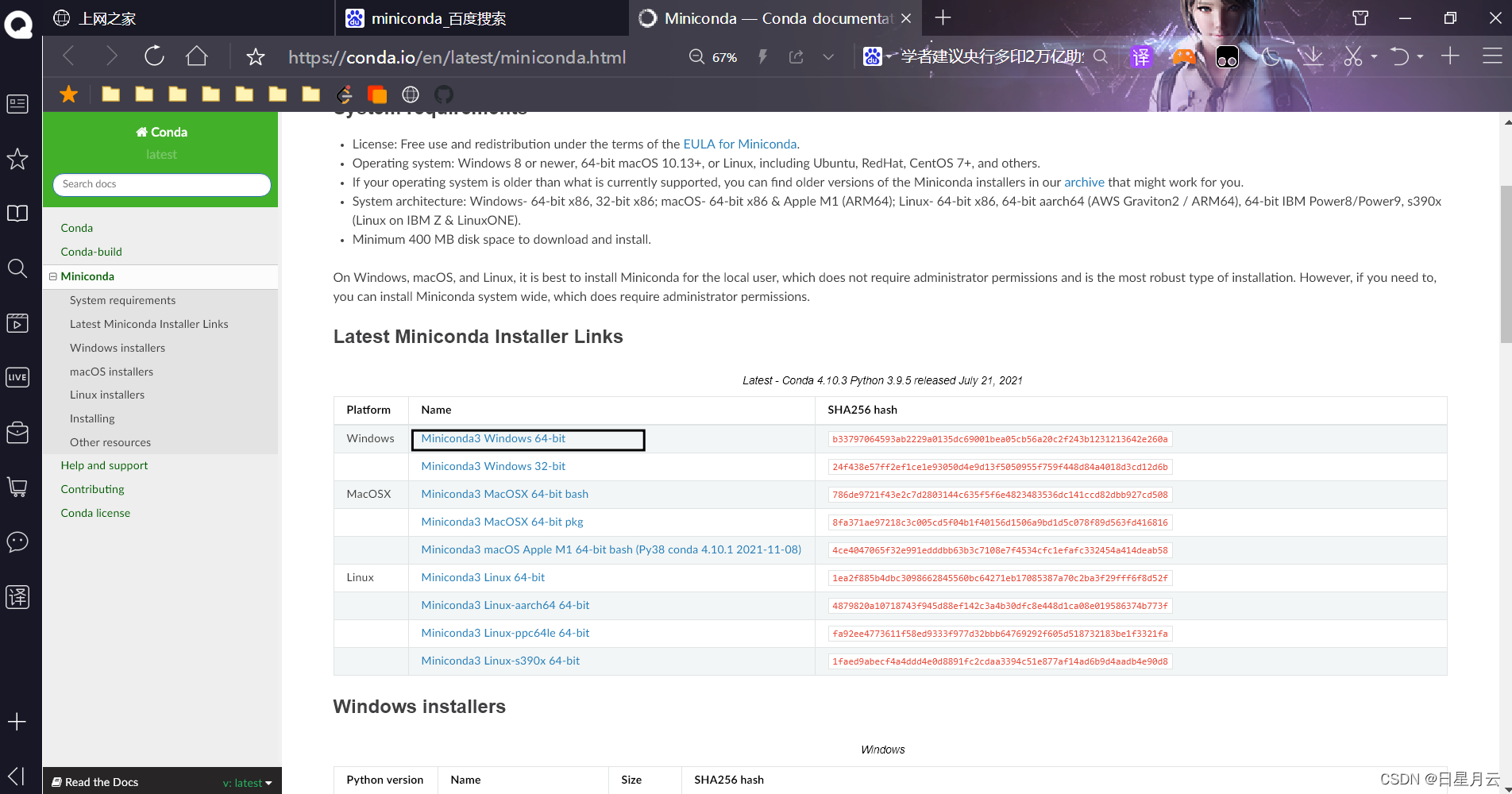Bookmark this page with the address bar star
The image size is (1512, 794).
coord(255,57)
